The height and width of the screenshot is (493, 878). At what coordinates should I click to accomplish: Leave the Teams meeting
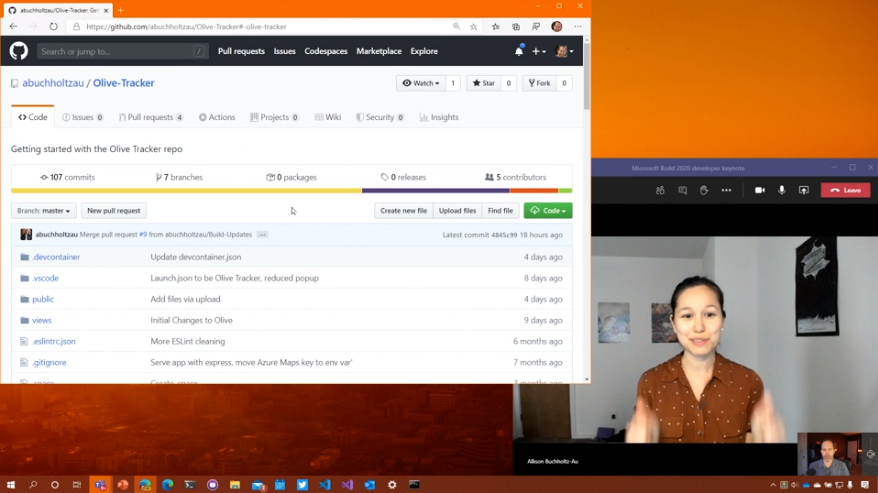click(x=845, y=190)
